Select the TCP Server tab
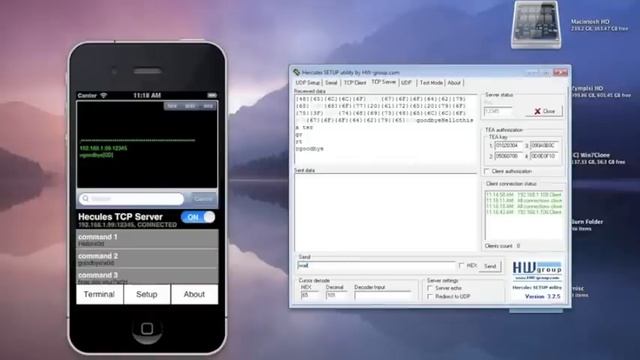This screenshot has width=640, height=360. coord(384,82)
